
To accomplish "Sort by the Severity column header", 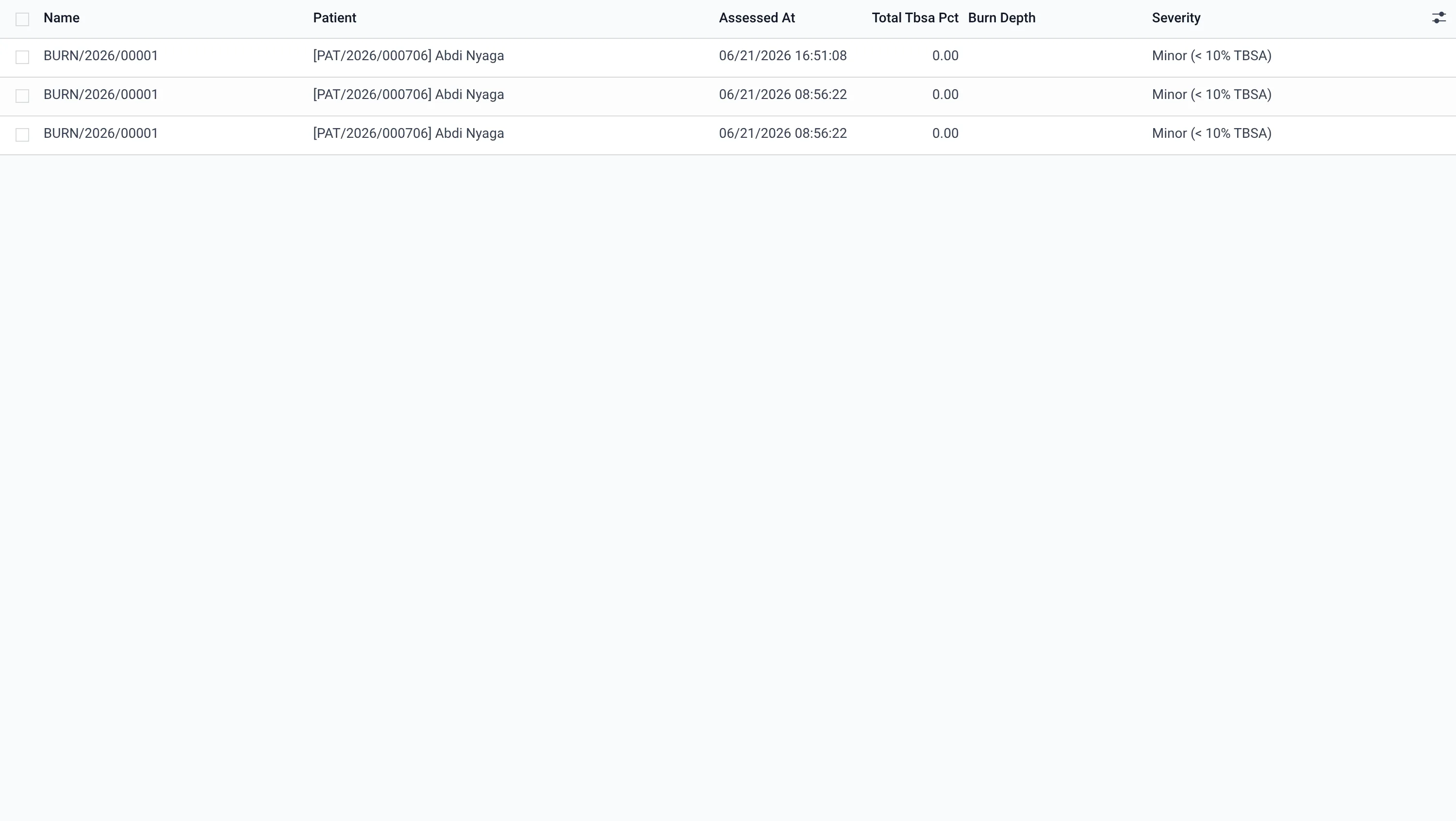I will coord(1176,18).
